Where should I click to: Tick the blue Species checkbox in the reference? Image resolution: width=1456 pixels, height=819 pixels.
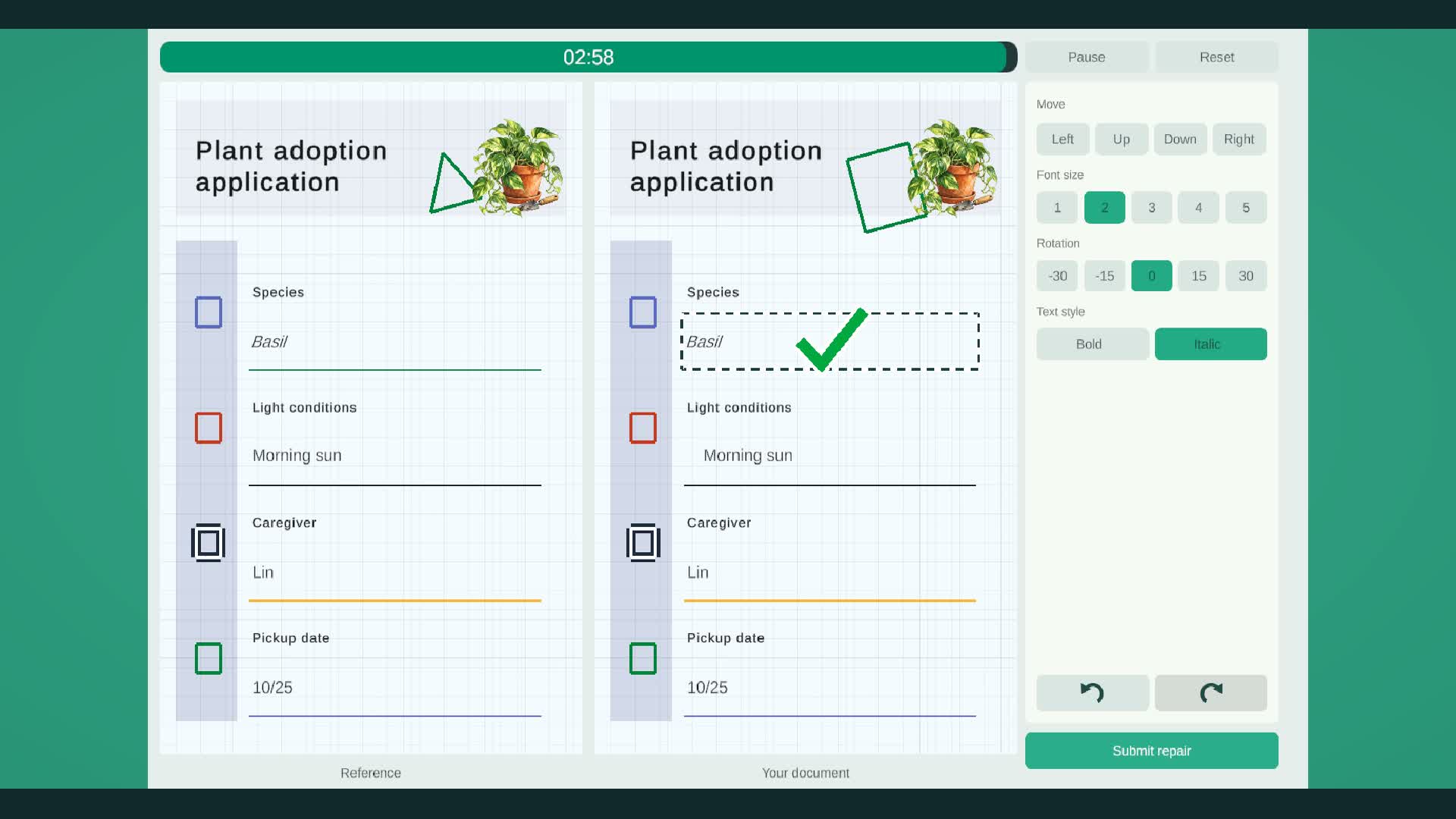[208, 312]
